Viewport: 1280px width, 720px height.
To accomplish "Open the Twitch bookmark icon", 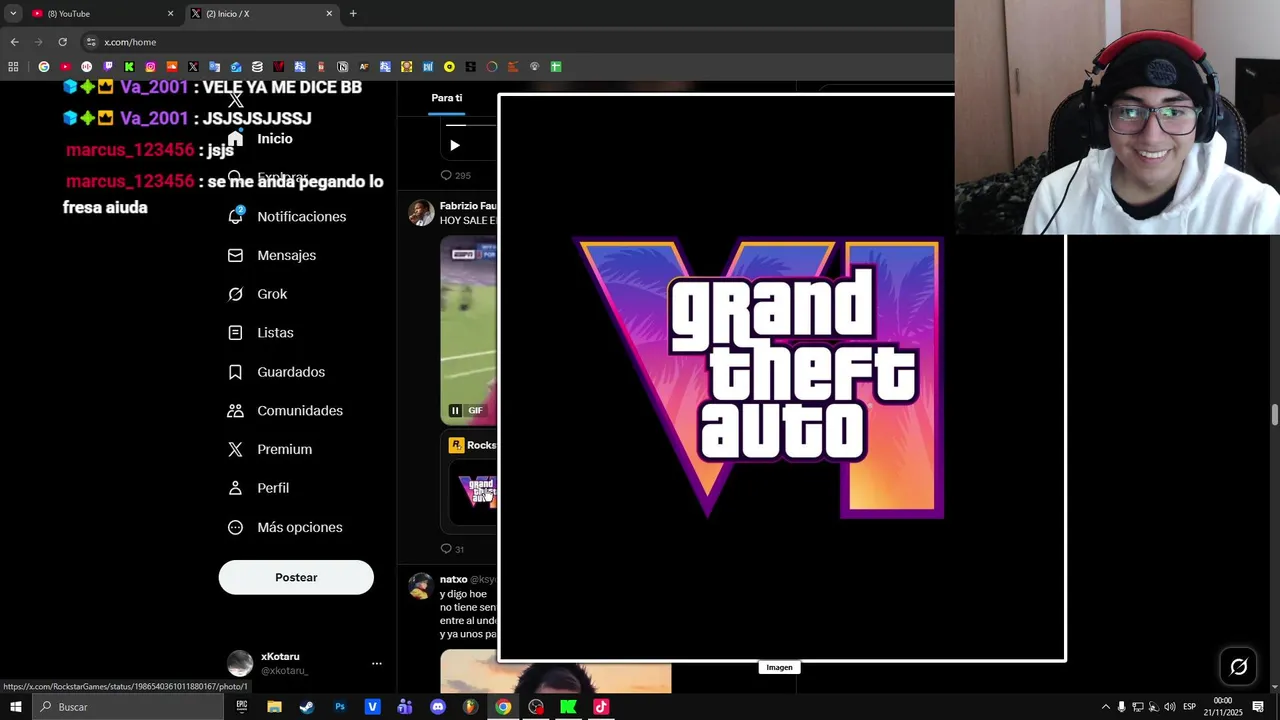I will click(x=108, y=67).
